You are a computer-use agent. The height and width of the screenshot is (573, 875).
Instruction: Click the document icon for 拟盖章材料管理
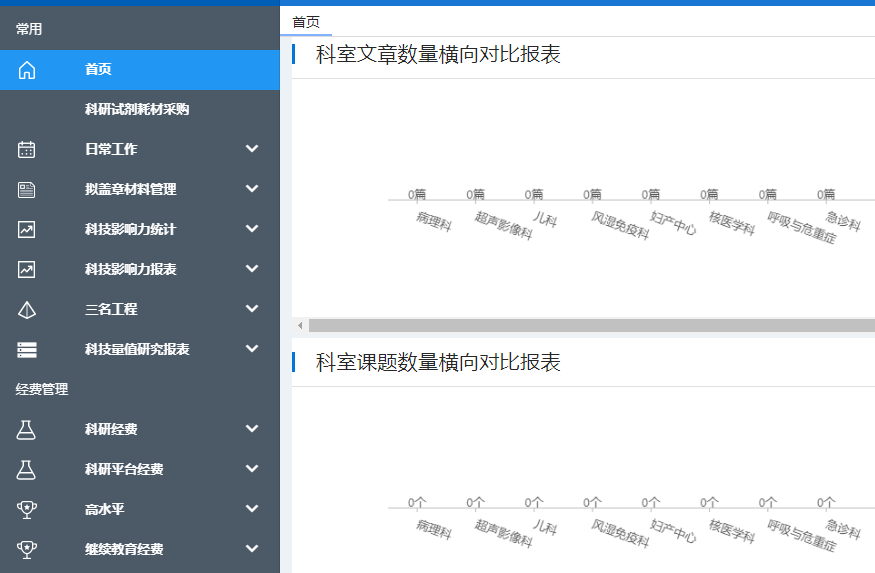point(27,189)
